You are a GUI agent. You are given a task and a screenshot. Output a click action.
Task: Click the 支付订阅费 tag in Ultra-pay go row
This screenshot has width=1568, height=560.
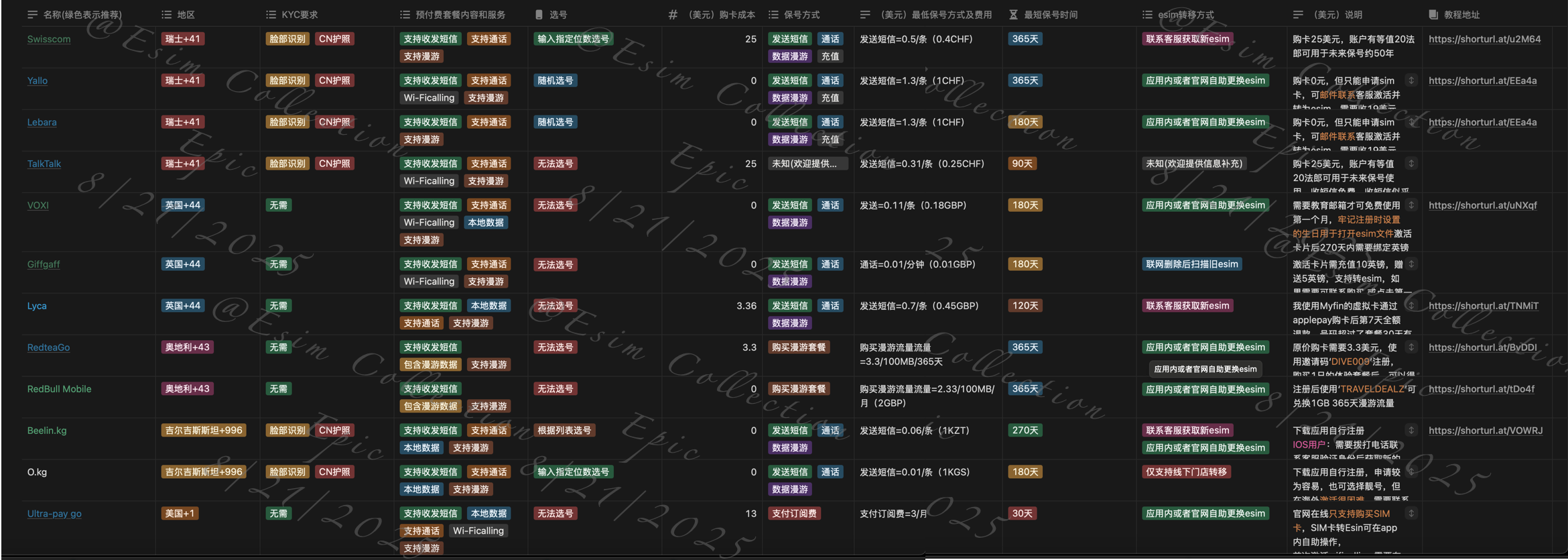click(x=794, y=514)
